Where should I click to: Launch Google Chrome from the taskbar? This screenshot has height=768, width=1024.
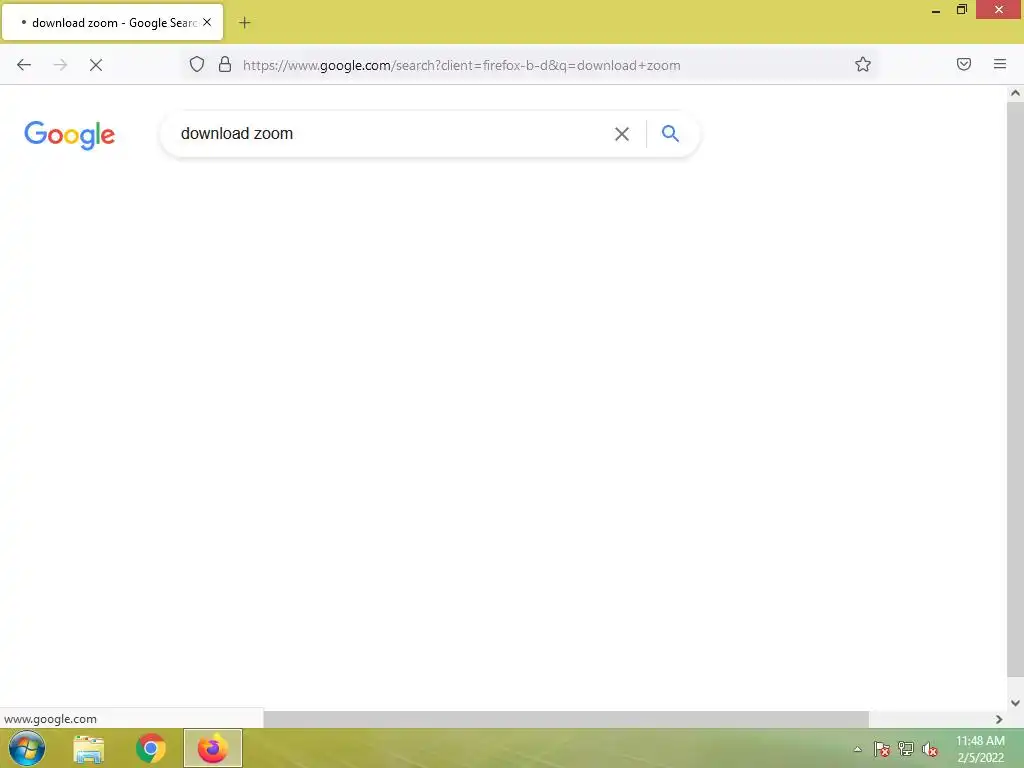[x=151, y=748]
